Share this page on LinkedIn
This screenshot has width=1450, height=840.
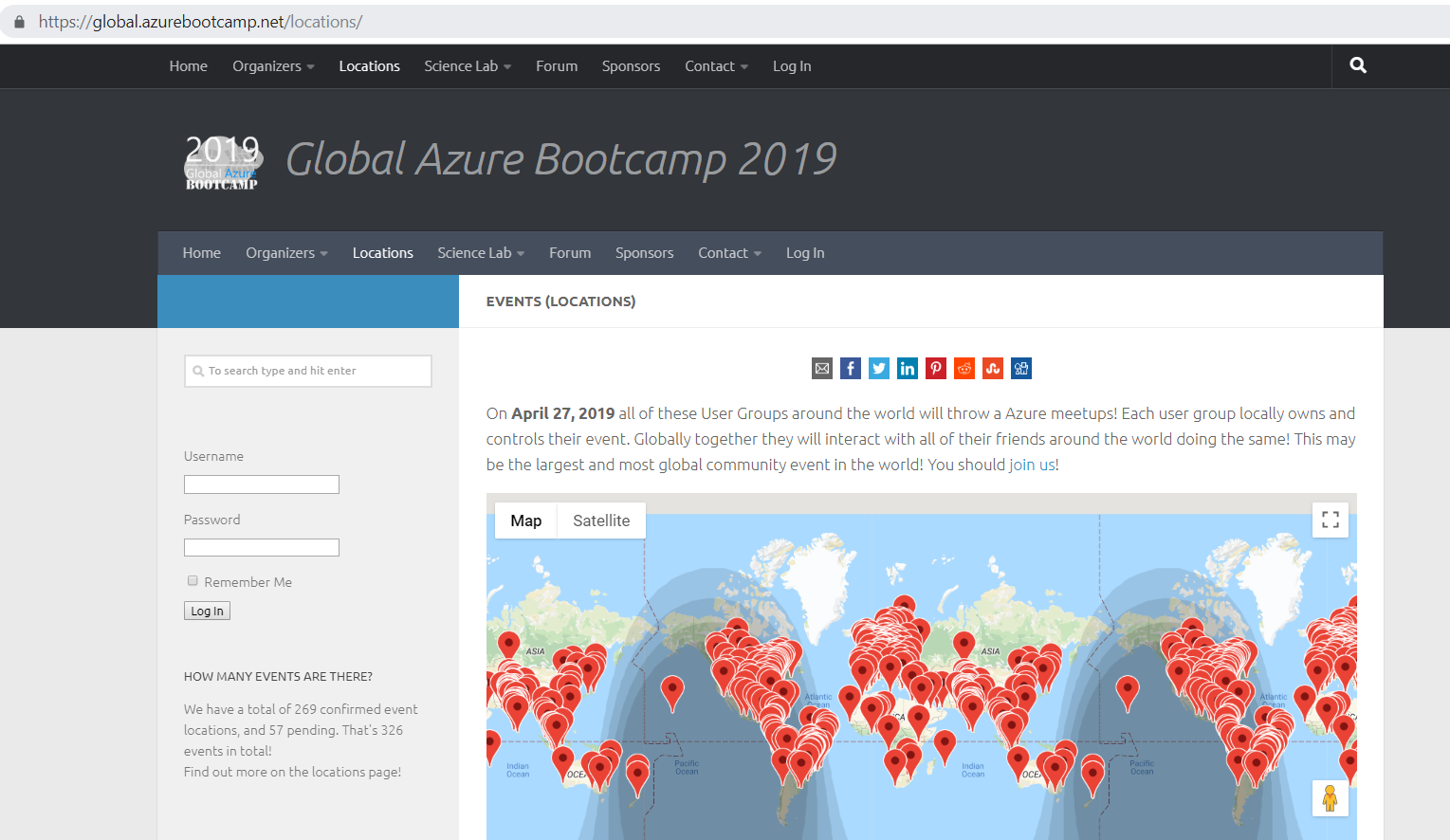coord(908,369)
